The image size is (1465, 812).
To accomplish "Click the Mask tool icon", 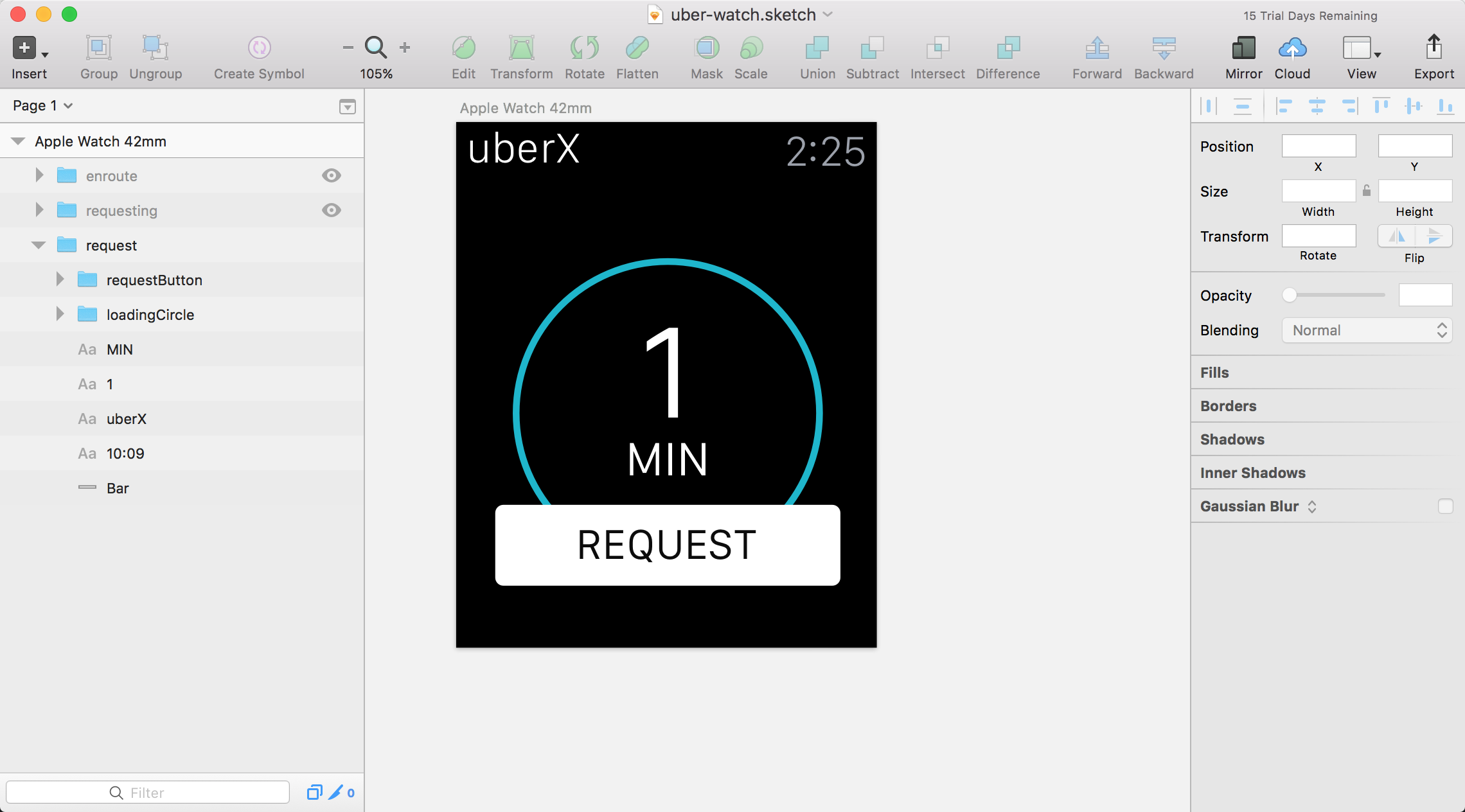I will point(706,48).
